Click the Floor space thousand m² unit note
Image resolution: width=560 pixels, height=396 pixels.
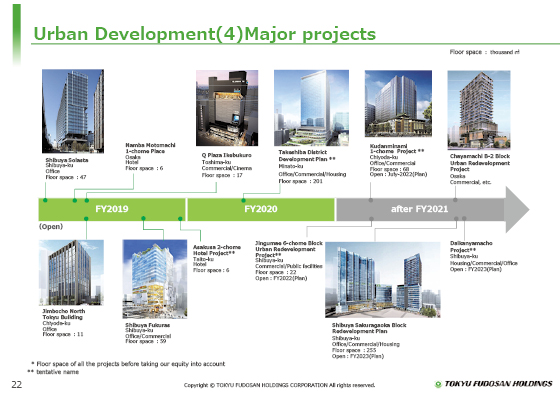tap(484, 52)
